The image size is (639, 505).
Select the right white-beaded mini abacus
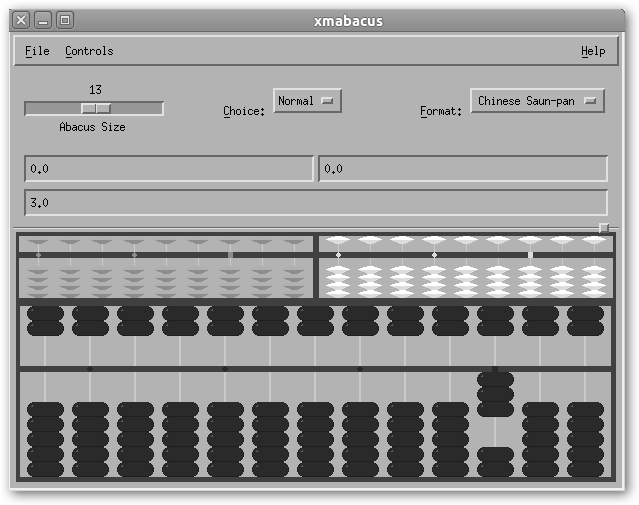pyautogui.click(x=465, y=267)
